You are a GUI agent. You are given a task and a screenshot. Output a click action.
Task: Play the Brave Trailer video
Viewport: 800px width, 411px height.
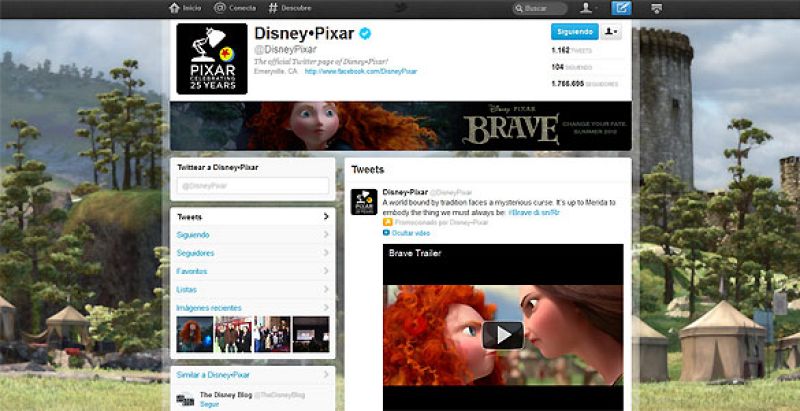502,335
